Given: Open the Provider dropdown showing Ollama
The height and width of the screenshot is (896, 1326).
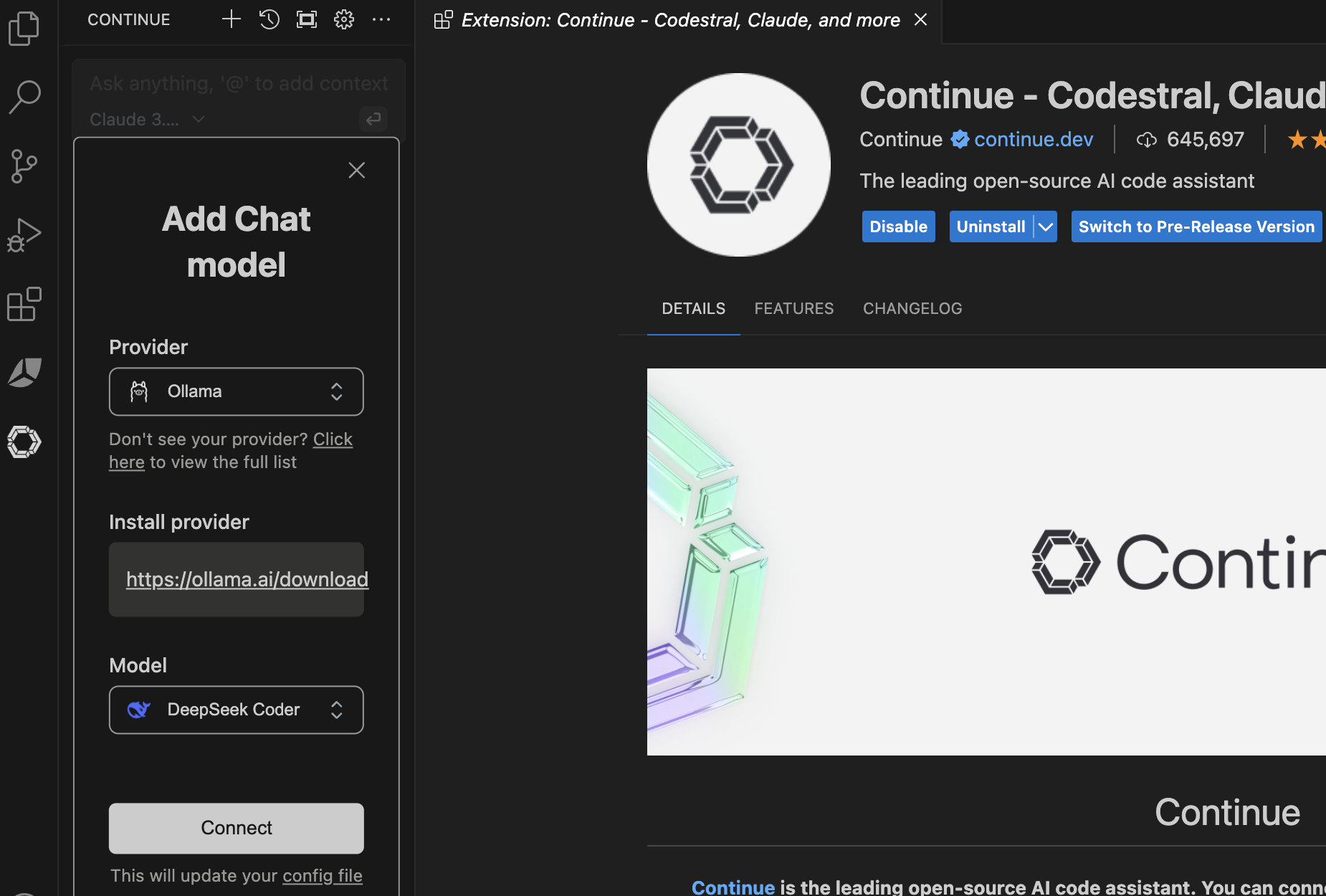Looking at the screenshot, I should tap(237, 391).
